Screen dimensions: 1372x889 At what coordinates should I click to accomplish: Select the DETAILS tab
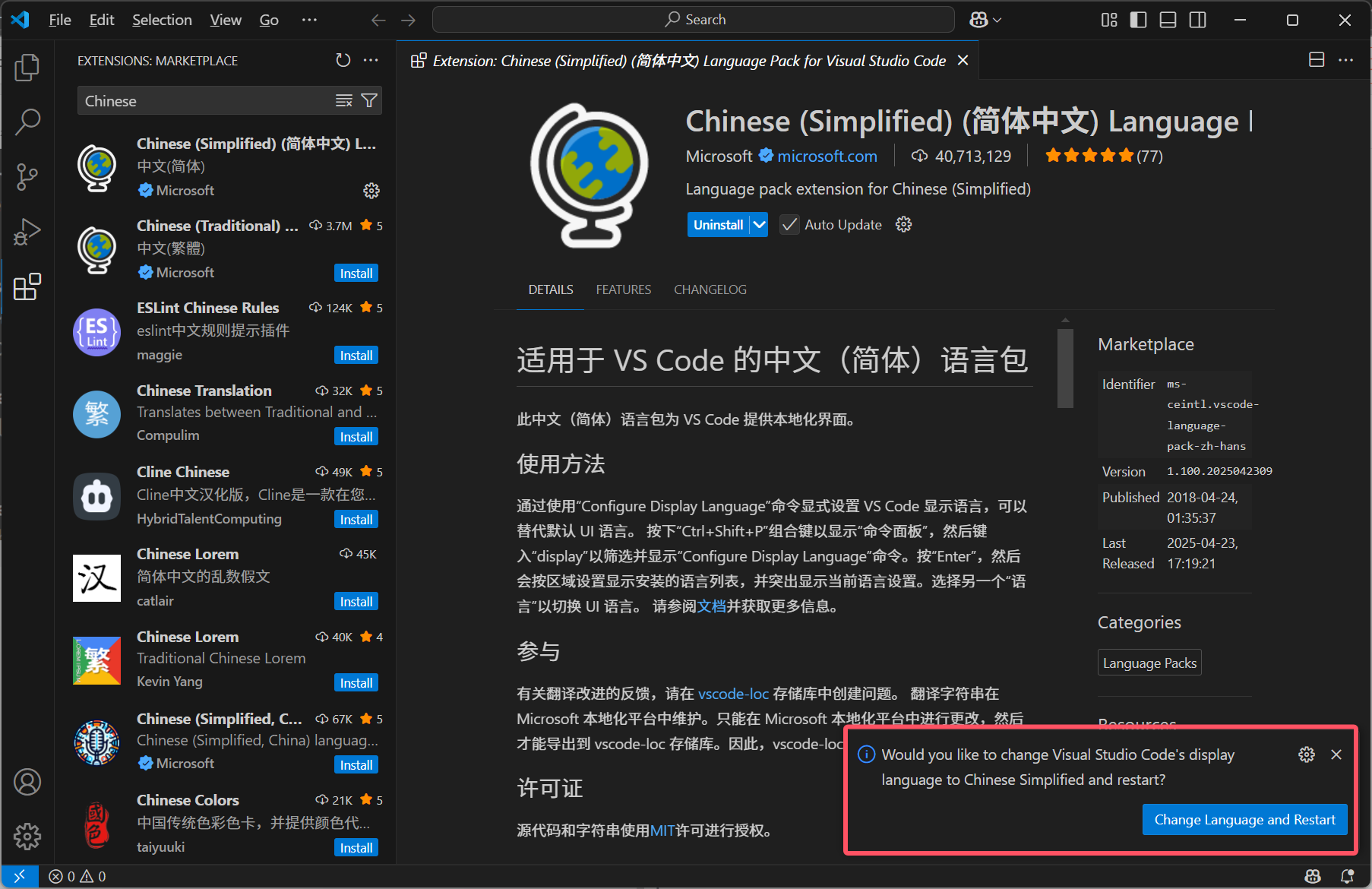point(551,289)
